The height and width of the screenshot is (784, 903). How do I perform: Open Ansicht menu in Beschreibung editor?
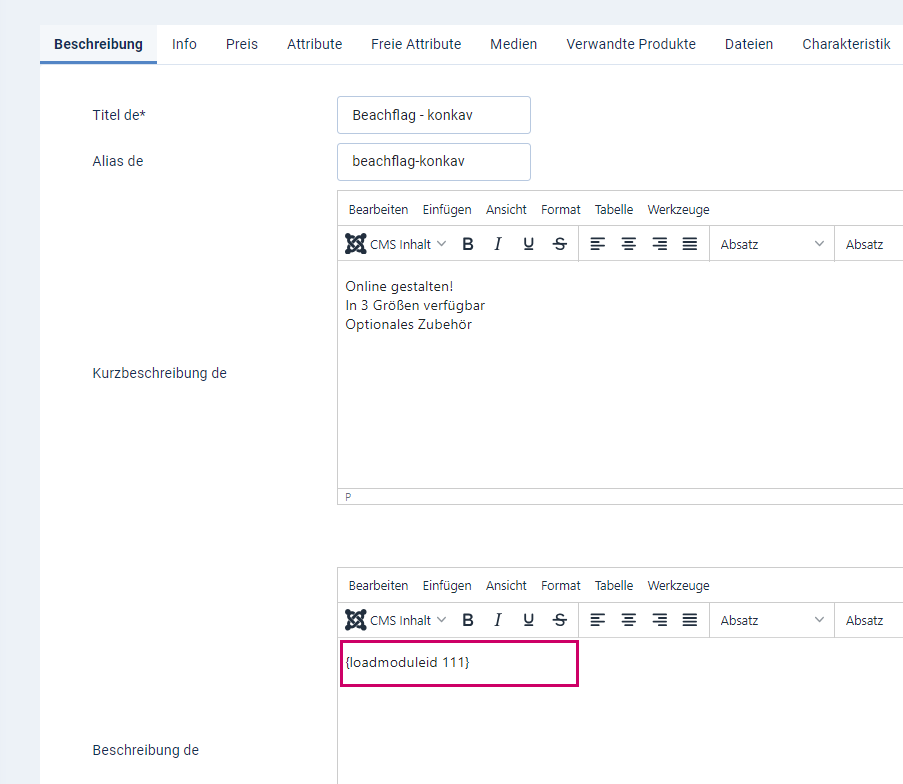506,586
